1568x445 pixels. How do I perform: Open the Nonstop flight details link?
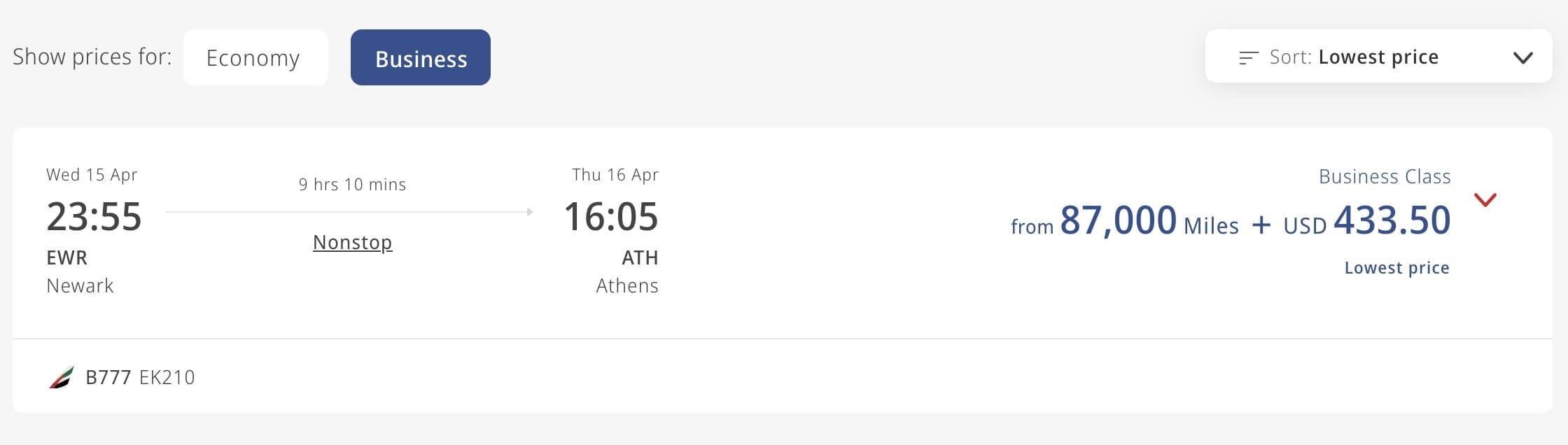point(352,242)
